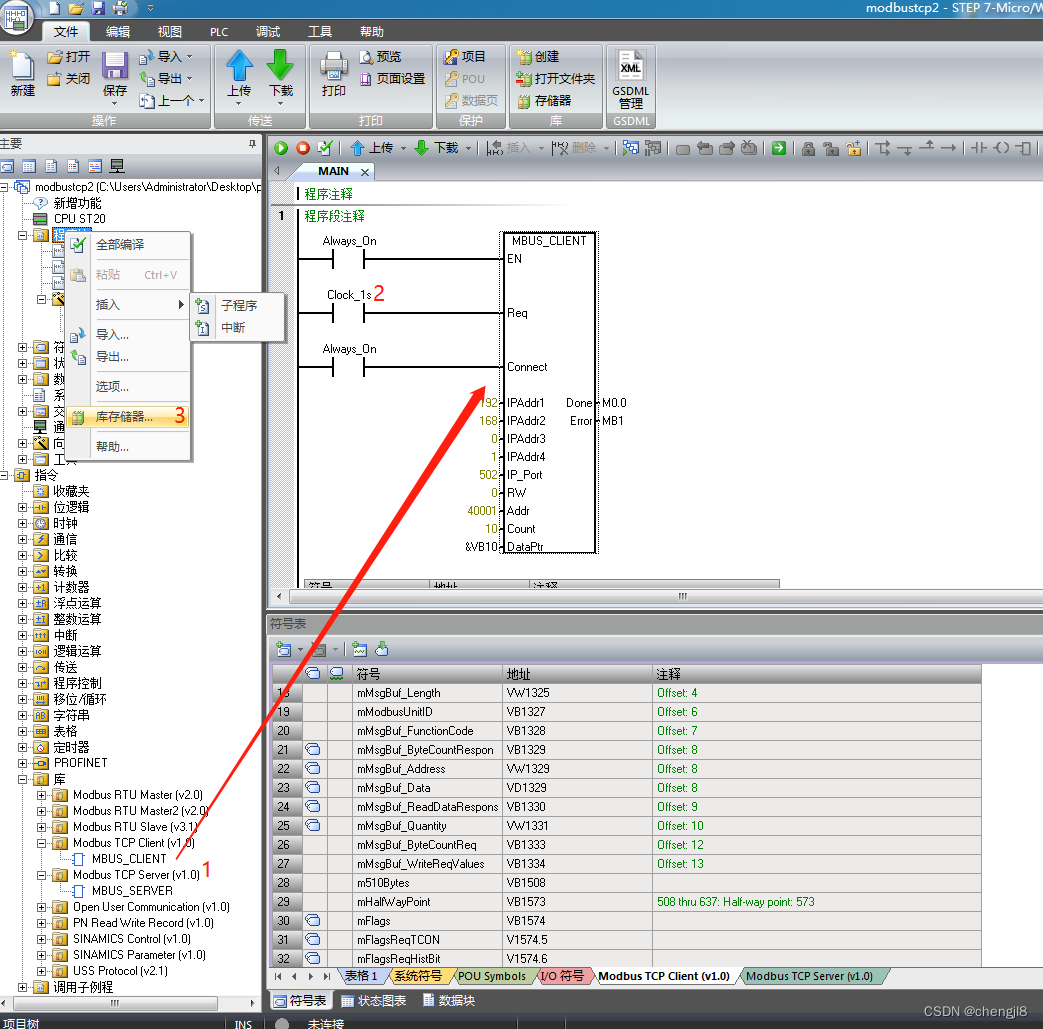The image size is (1043, 1029).
Task: Click the Page Setup icon
Action: pyautogui.click(x=366, y=79)
